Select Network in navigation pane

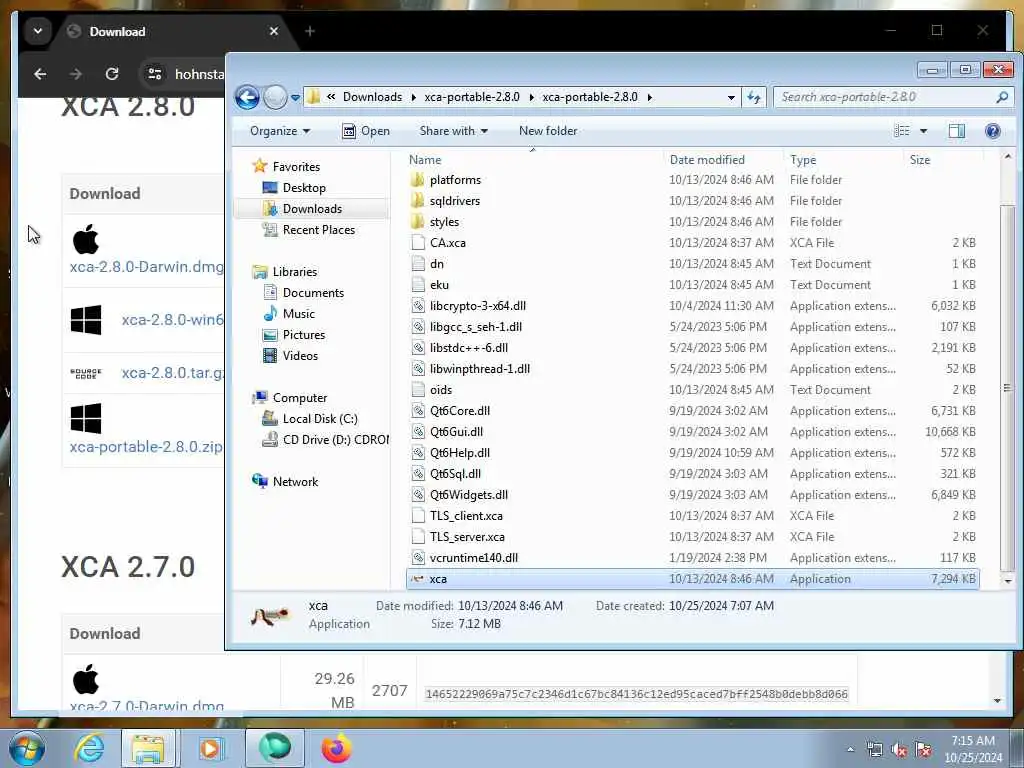(x=285, y=482)
